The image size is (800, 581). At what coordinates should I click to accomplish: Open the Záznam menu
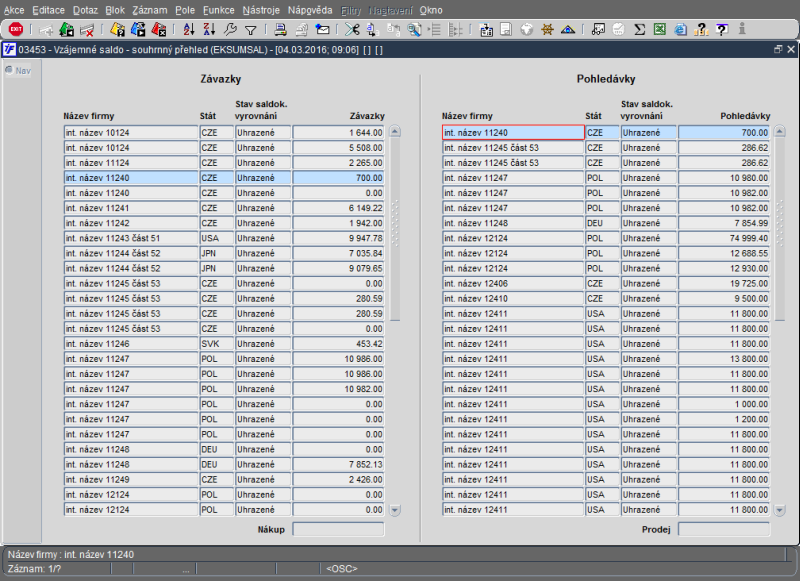[150, 9]
